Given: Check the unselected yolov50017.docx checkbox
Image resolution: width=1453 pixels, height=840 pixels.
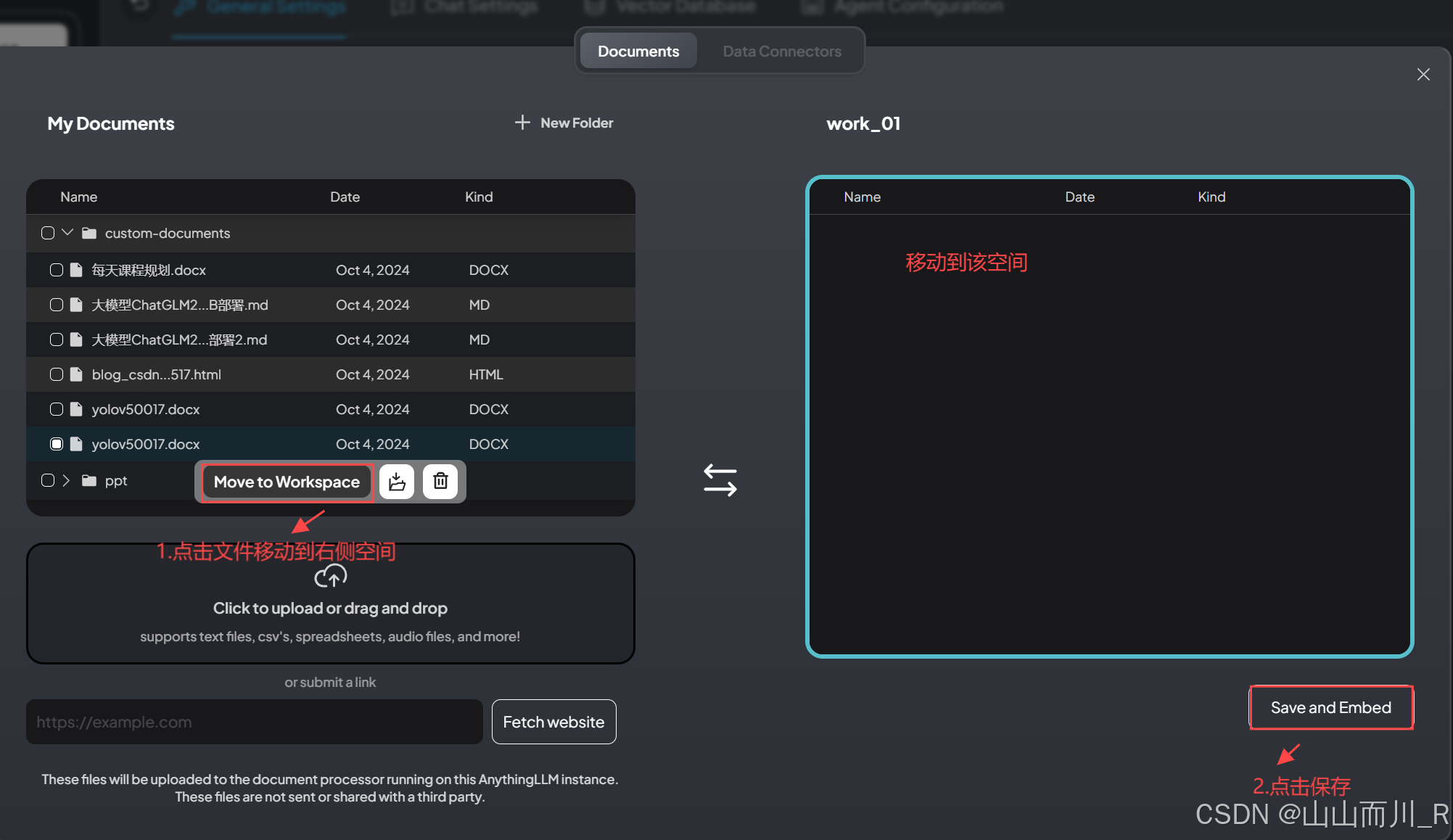Looking at the screenshot, I should pos(57,409).
